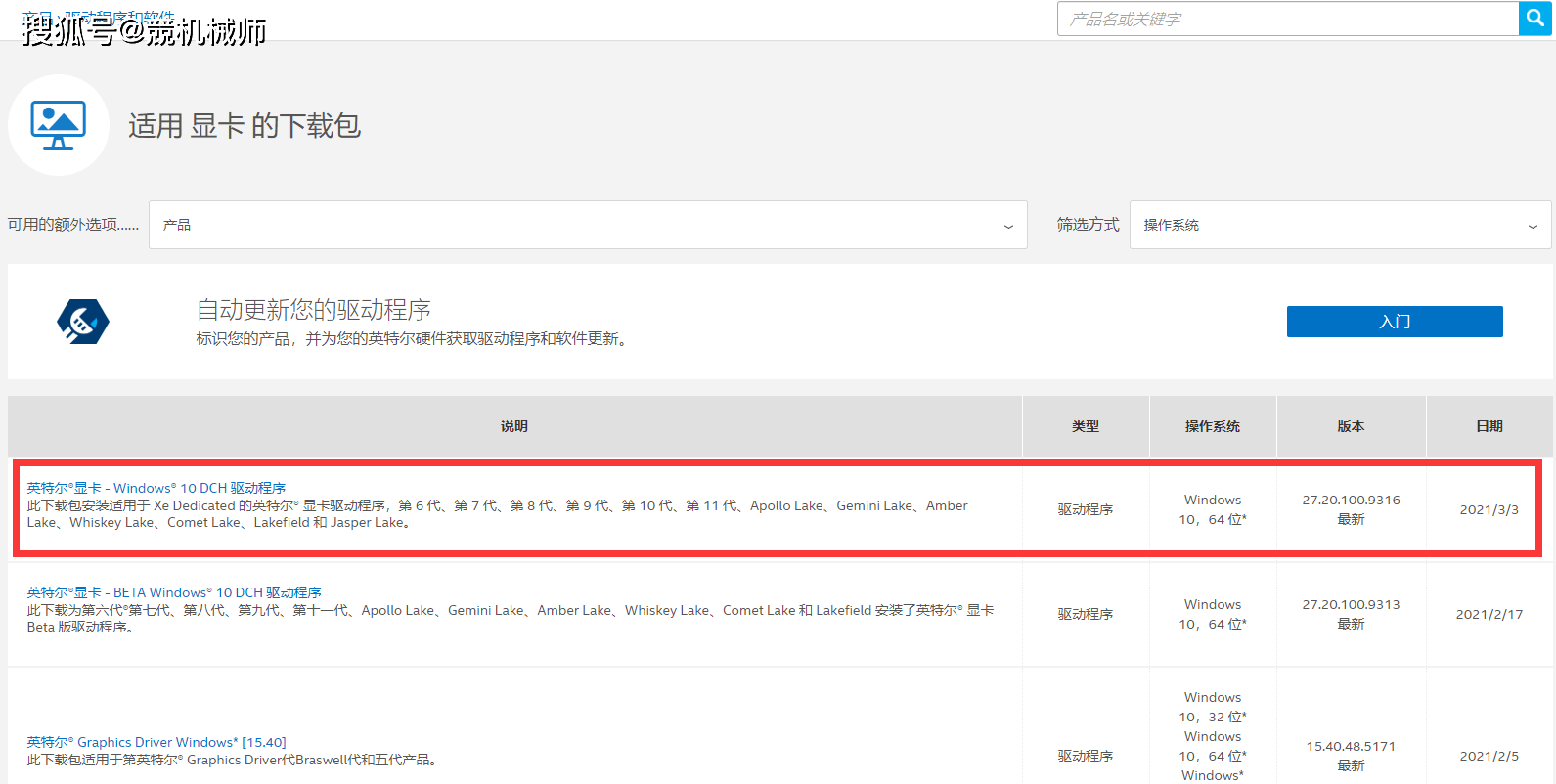Open the 操作系统 filter dropdown
The width and height of the screenshot is (1556, 784).
click(1340, 225)
